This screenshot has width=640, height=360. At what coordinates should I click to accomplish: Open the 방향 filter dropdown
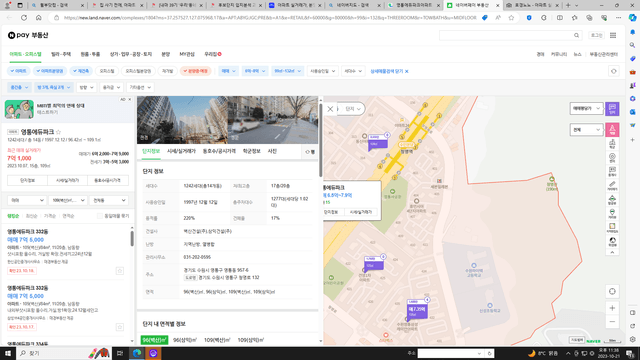[86, 87]
